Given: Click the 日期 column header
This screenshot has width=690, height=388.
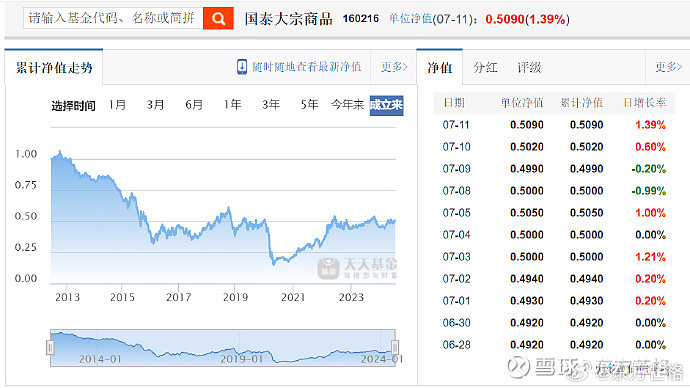Looking at the screenshot, I should (454, 103).
